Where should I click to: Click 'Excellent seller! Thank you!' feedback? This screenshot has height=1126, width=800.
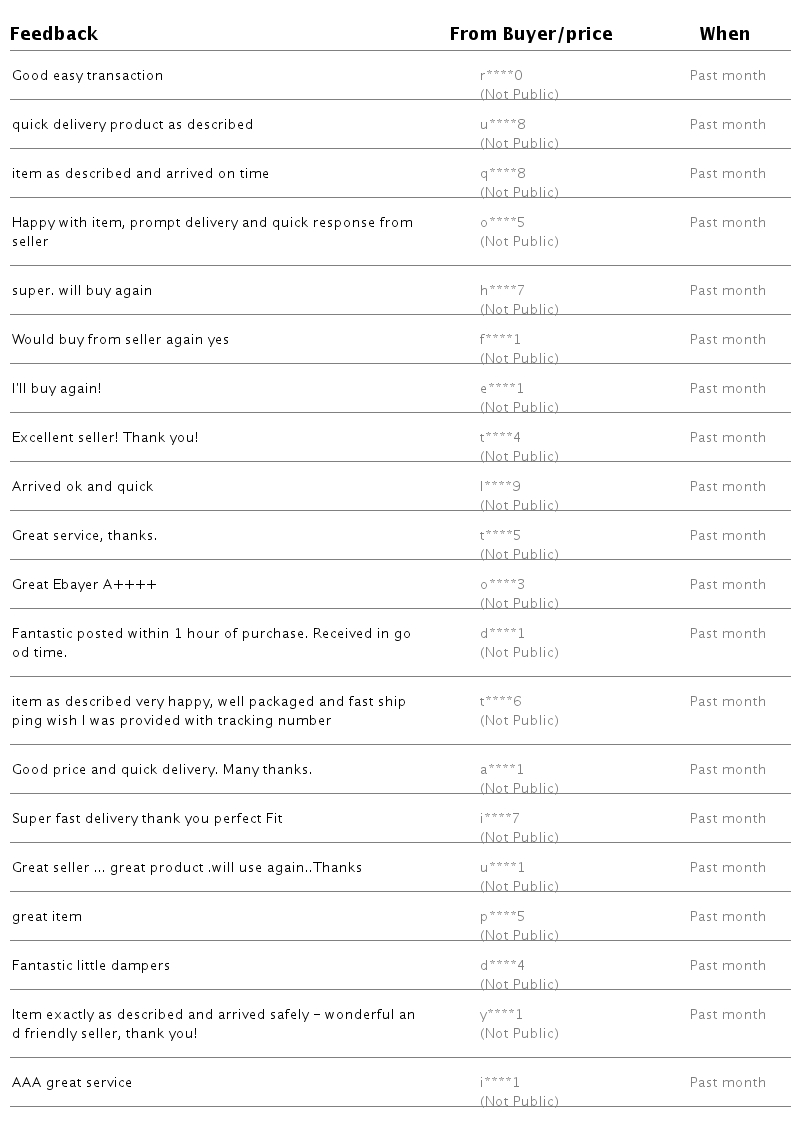coord(105,437)
